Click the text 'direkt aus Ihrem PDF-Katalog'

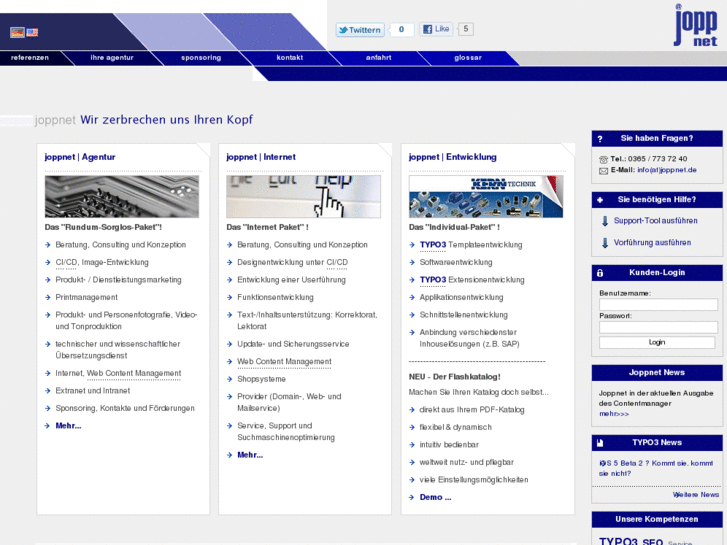[x=472, y=410]
